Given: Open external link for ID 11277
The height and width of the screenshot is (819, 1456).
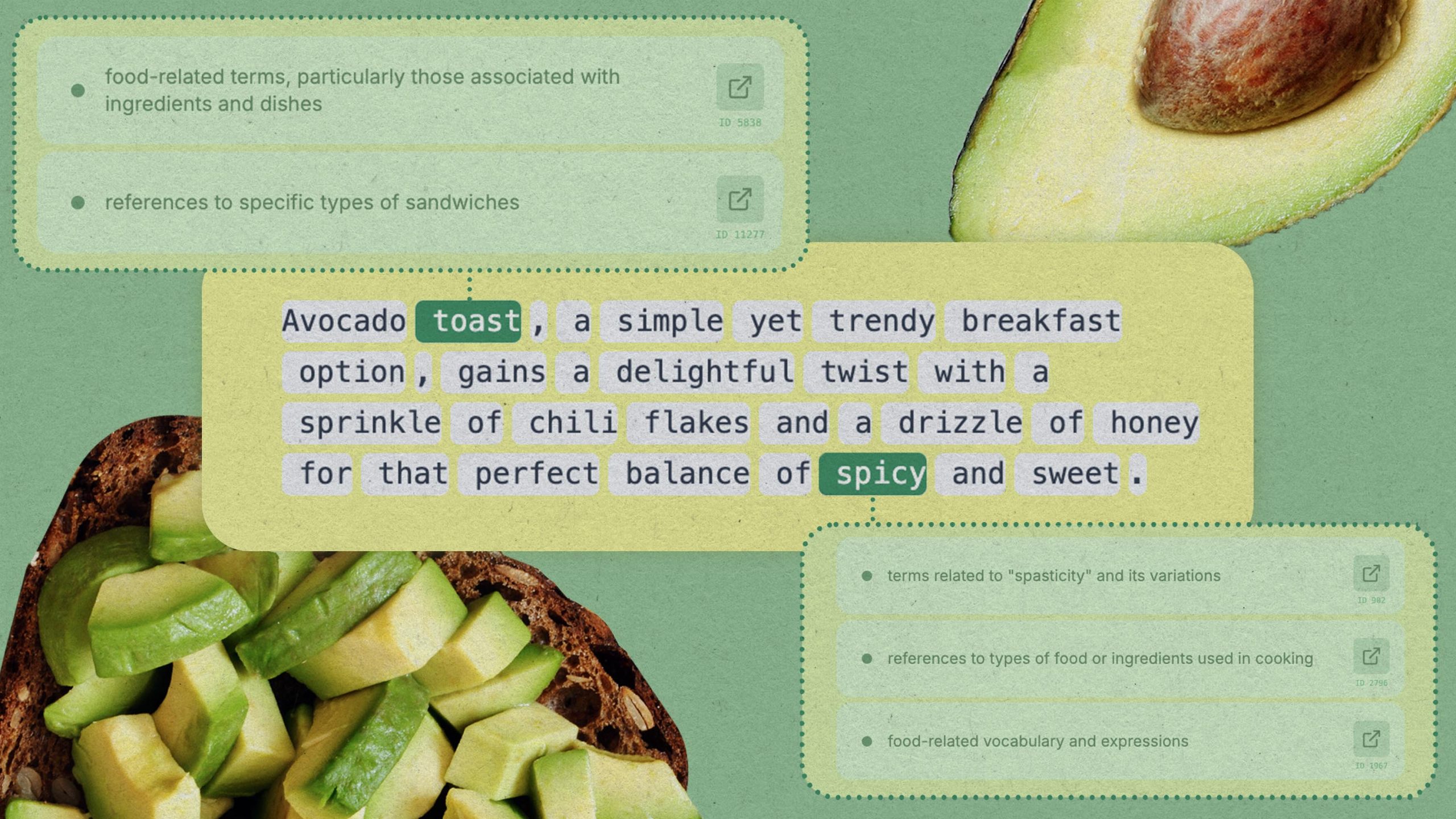Looking at the screenshot, I should coord(740,200).
